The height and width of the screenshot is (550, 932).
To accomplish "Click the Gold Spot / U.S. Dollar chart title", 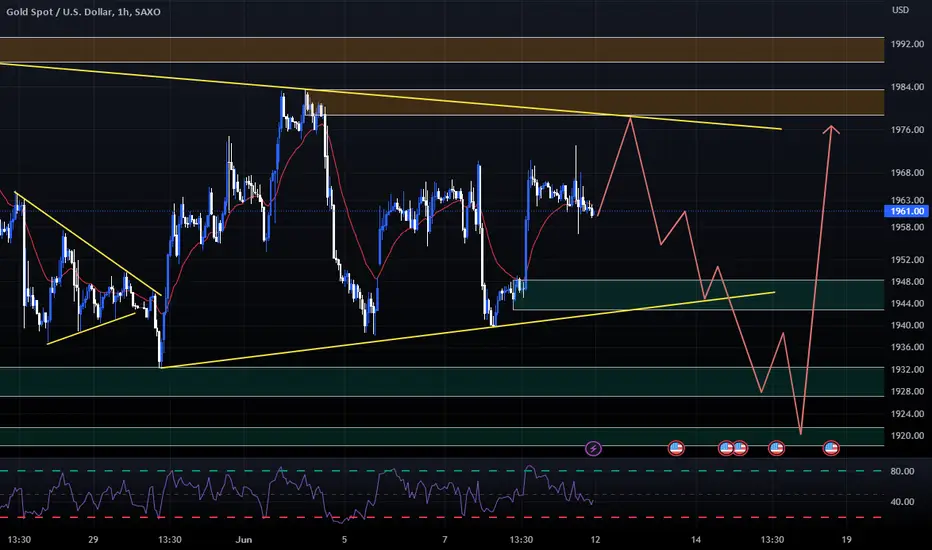I will pos(83,11).
